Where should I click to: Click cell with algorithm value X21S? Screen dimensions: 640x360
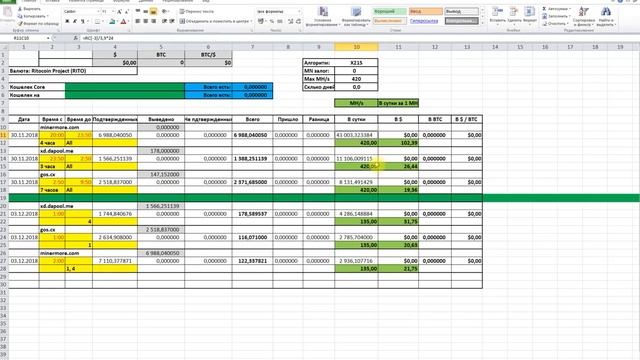tap(356, 63)
